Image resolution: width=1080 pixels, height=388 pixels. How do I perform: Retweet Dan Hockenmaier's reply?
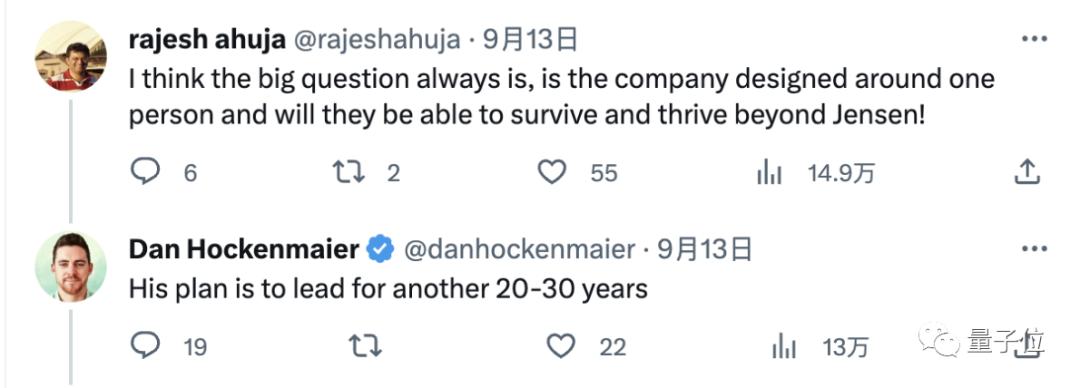pyautogui.click(x=366, y=346)
